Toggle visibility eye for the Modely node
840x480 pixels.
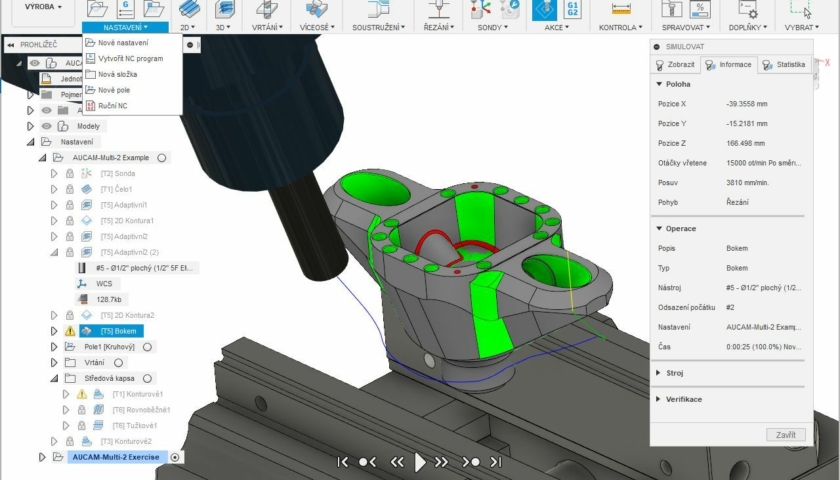point(46,126)
